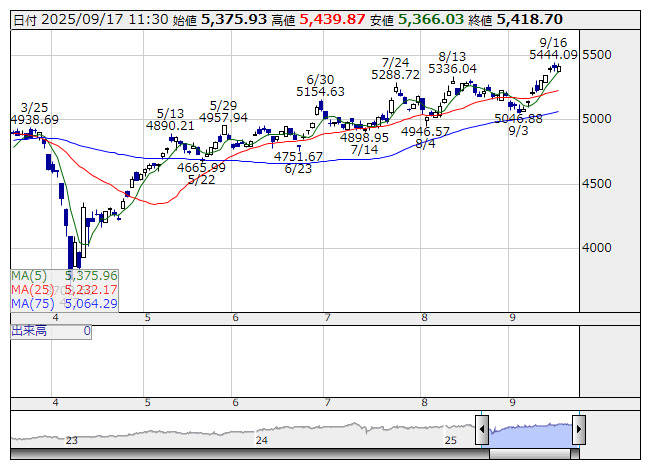Click the 高値 value 5,439.87 in header

[332, 20]
